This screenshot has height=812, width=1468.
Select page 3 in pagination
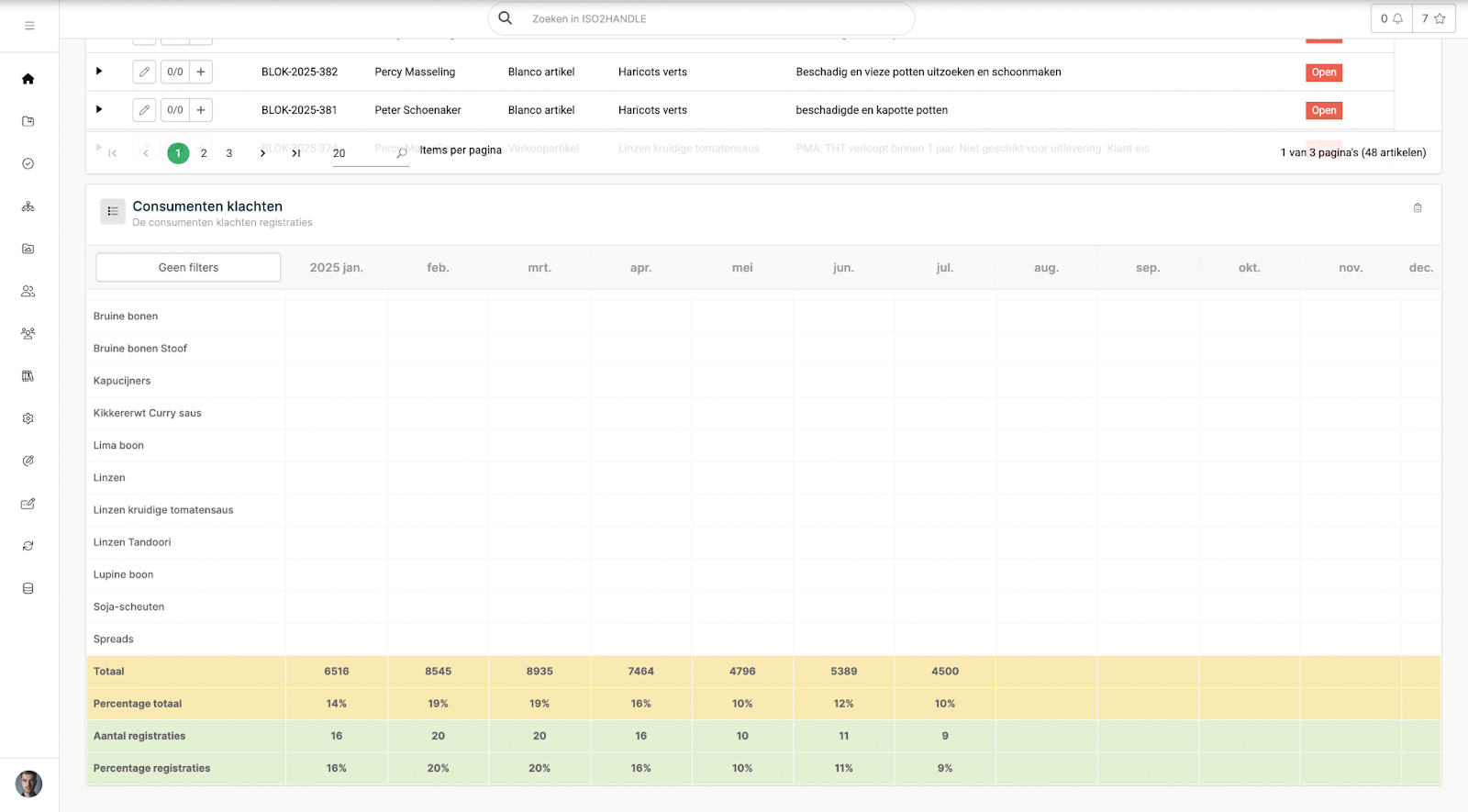point(229,153)
